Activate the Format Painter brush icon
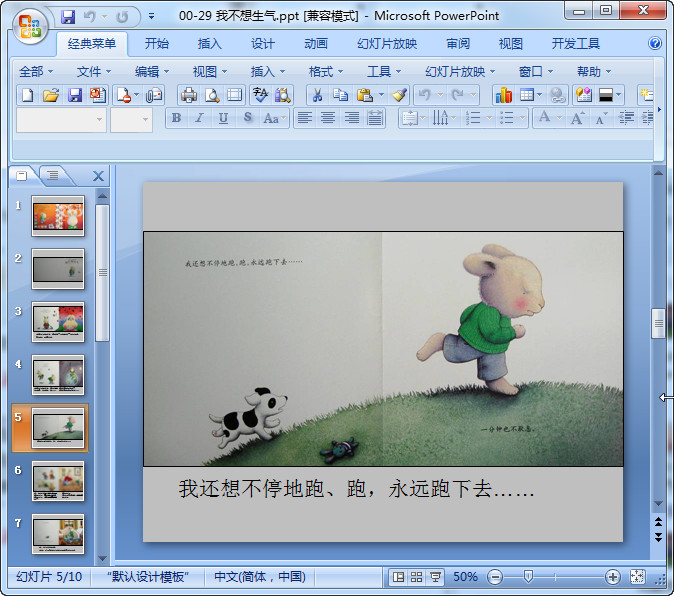The image size is (674, 596). [x=399, y=95]
